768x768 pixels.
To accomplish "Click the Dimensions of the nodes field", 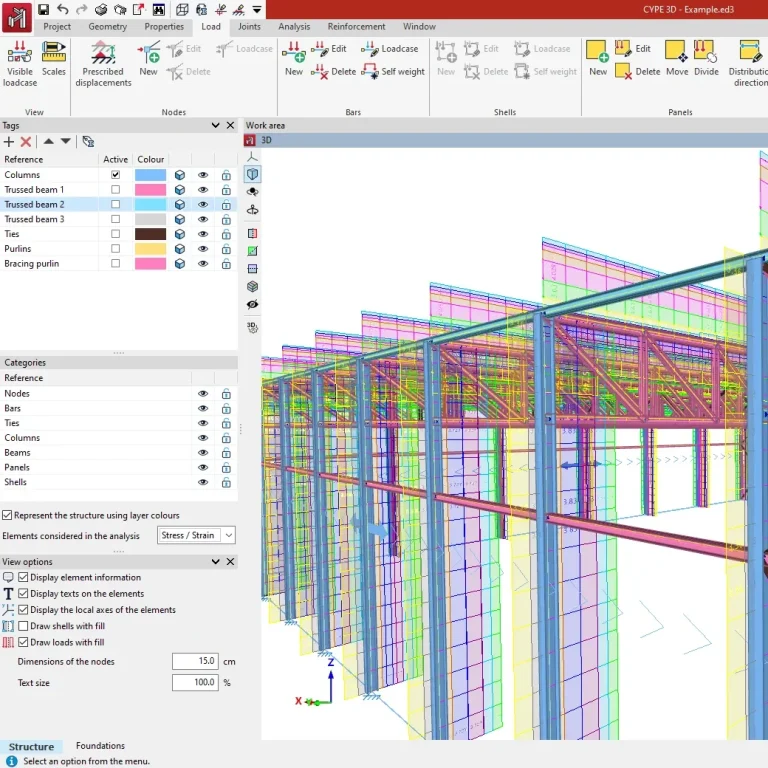I will [194, 661].
